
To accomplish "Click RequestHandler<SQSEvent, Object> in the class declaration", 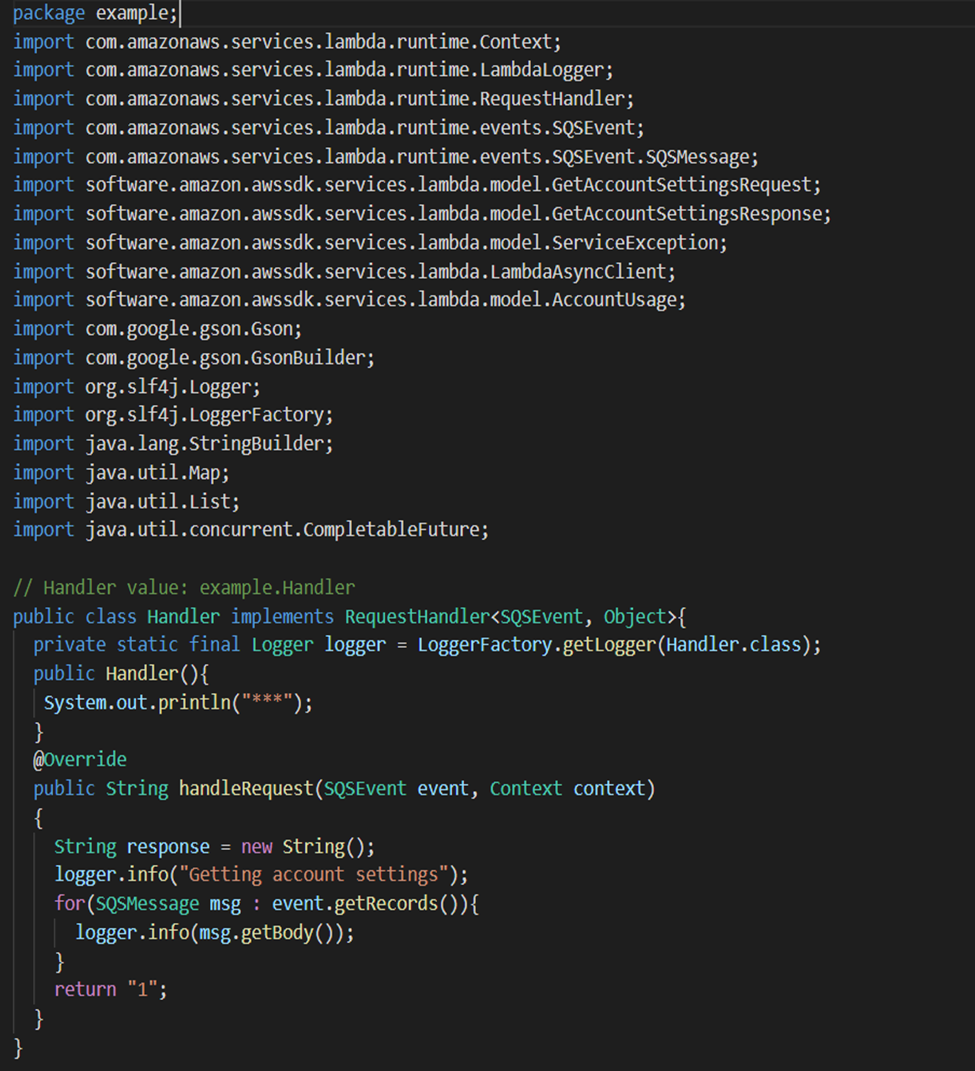I will (510, 617).
